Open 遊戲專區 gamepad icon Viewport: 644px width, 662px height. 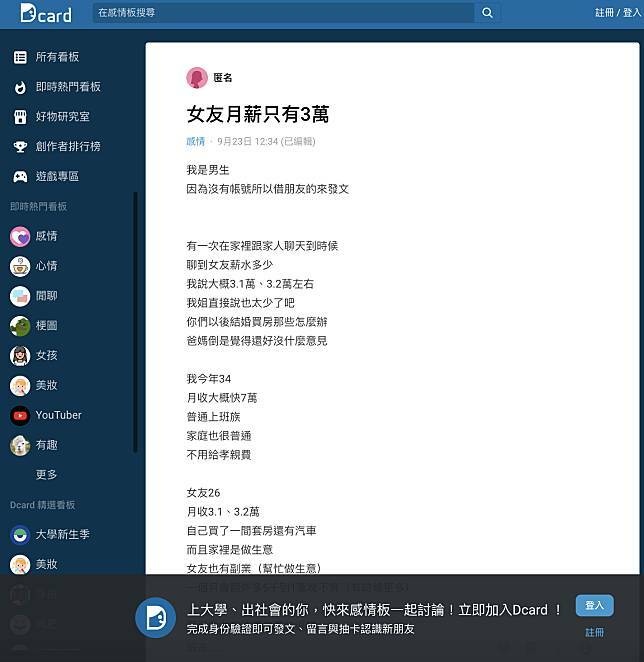(x=20, y=177)
